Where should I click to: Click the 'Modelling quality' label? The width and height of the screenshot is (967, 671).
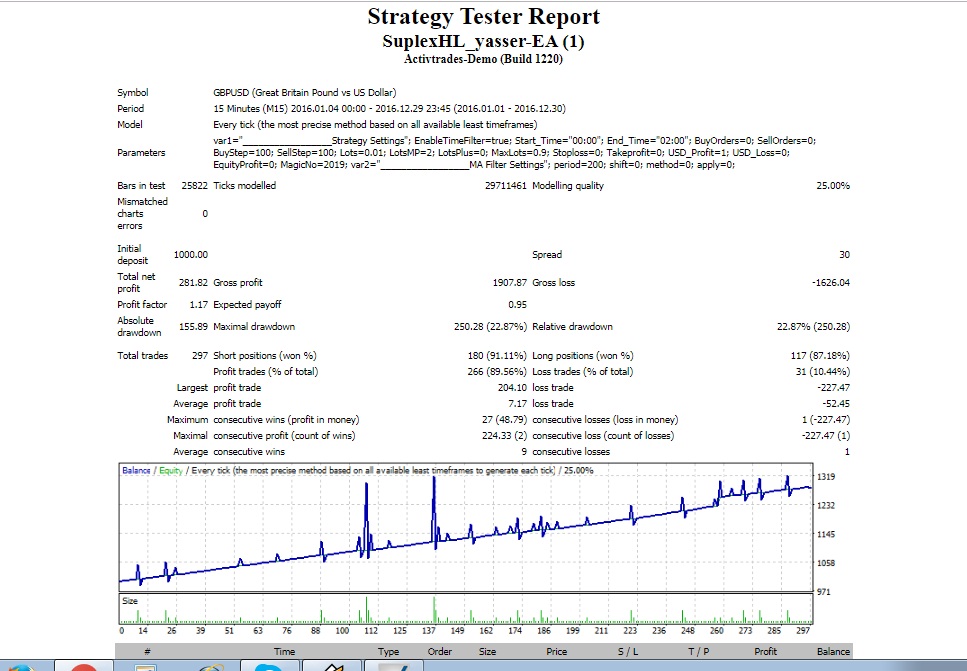(568, 186)
